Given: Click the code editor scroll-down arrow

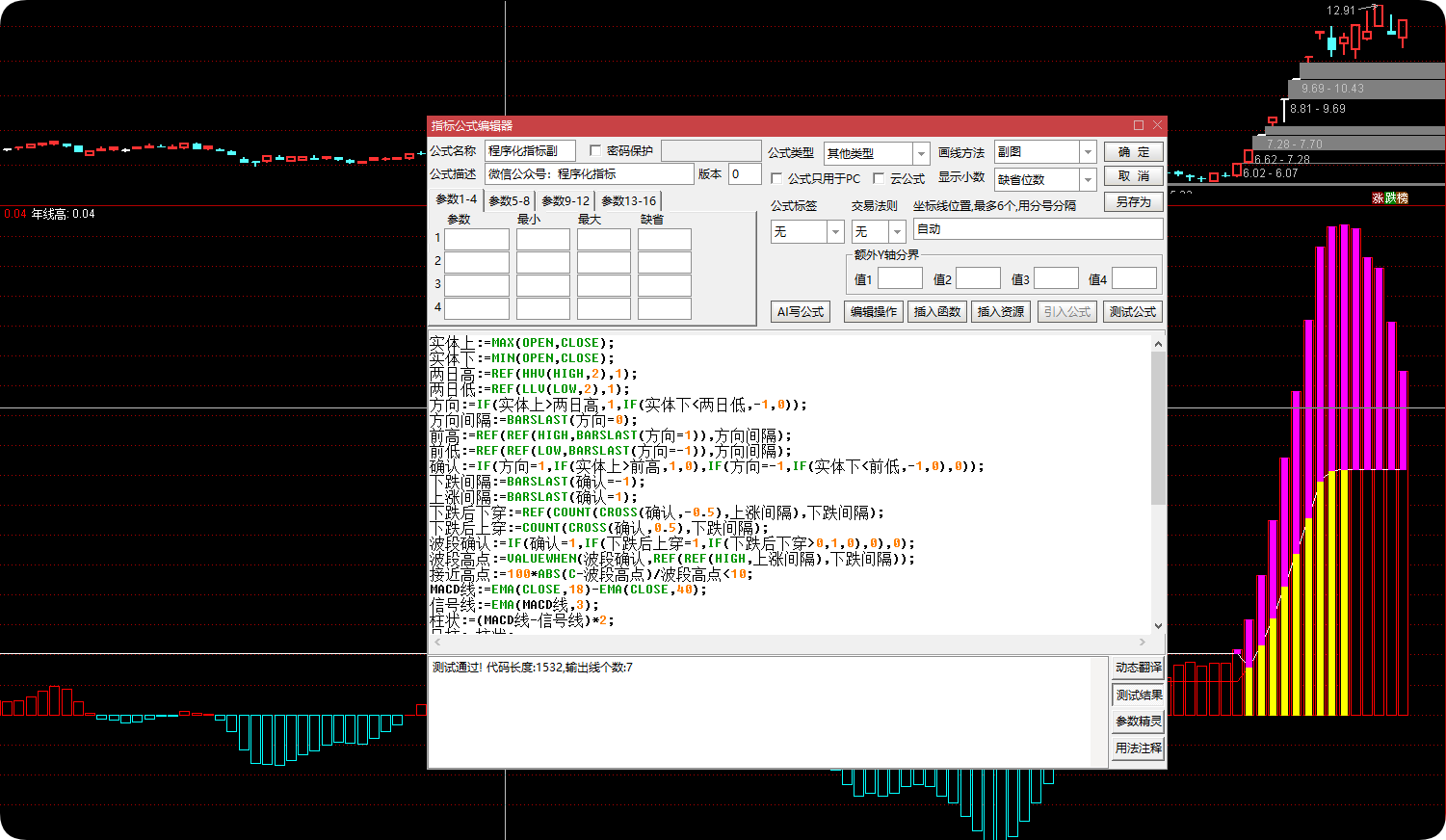Looking at the screenshot, I should (1158, 625).
